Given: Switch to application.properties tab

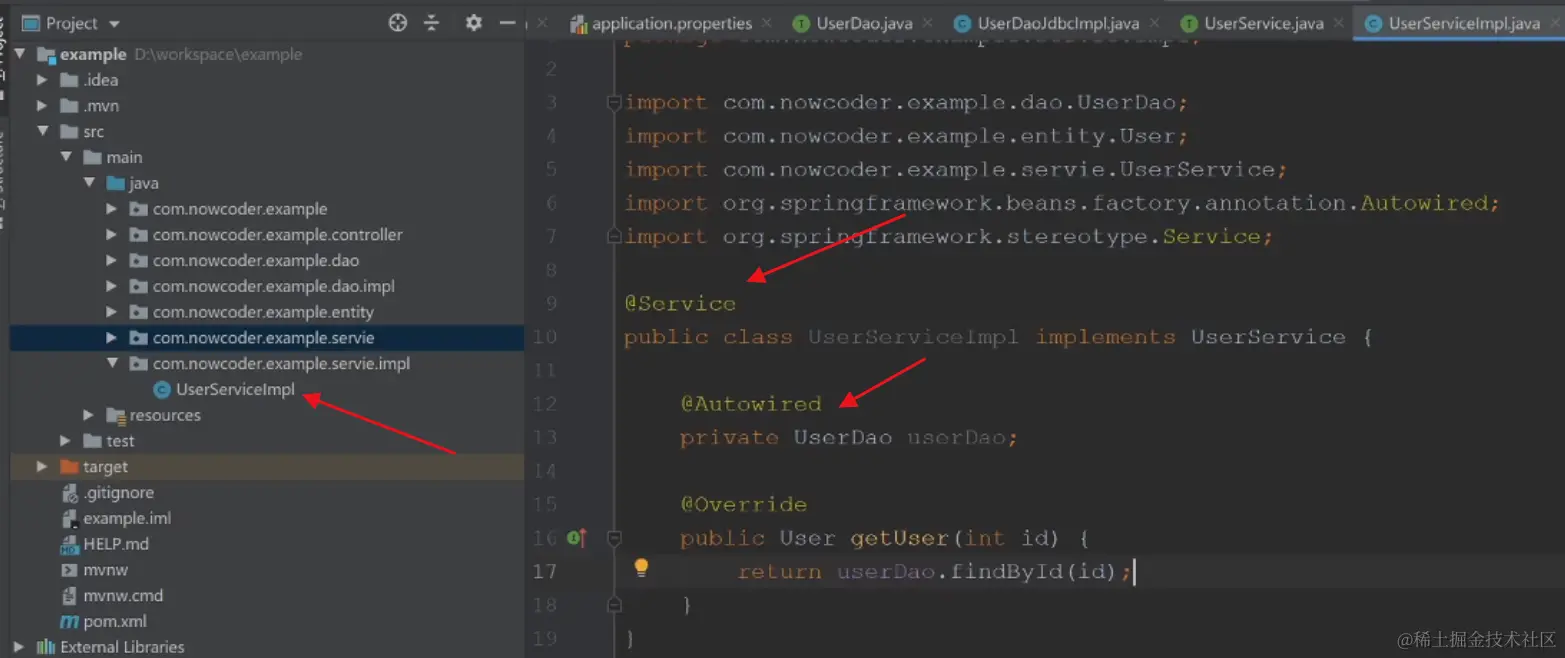Looking at the screenshot, I should tap(671, 23).
